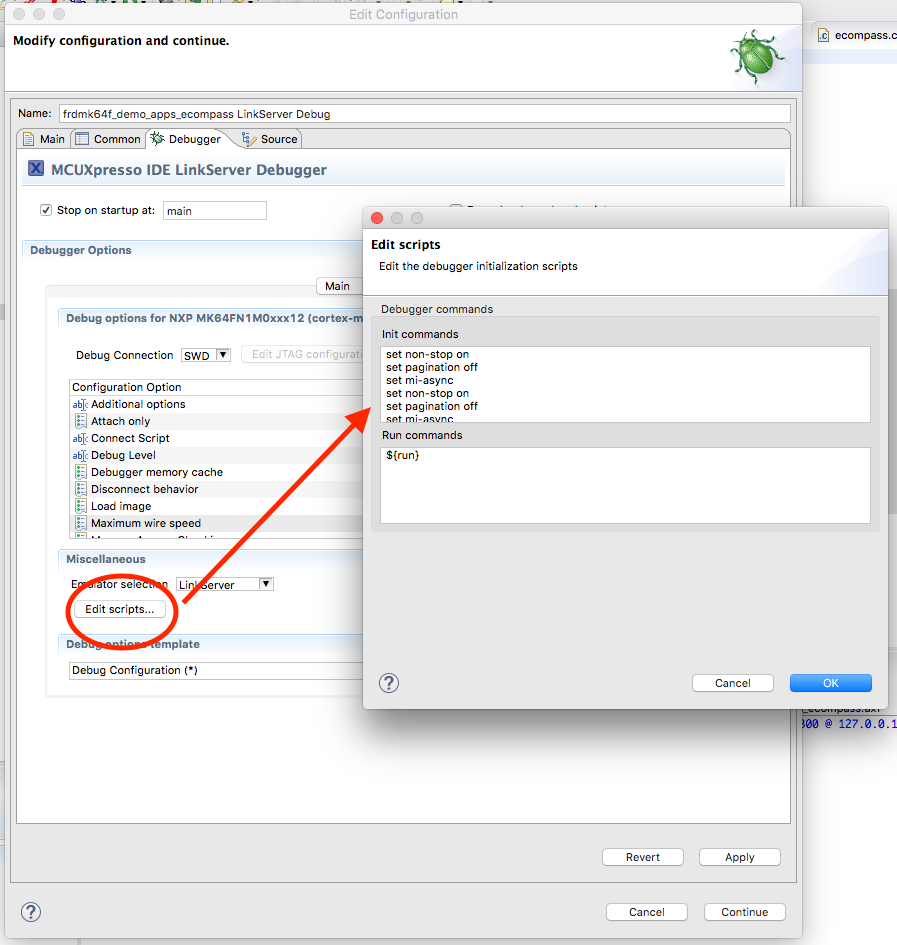Viewport: 897px width, 945px height.
Task: Select the Debug Level option row
Action: point(217,455)
